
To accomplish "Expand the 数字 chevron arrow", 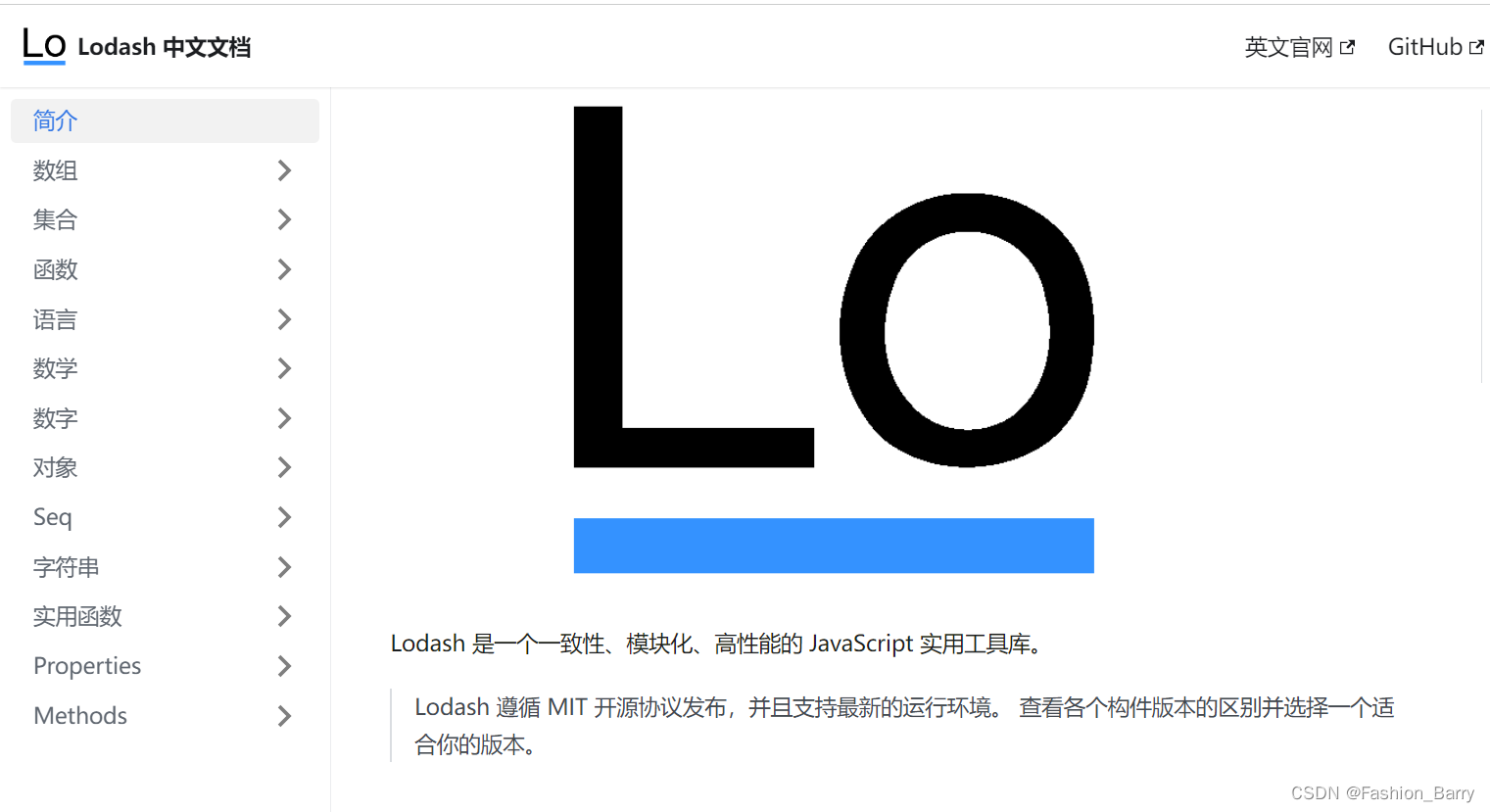I will (x=284, y=418).
